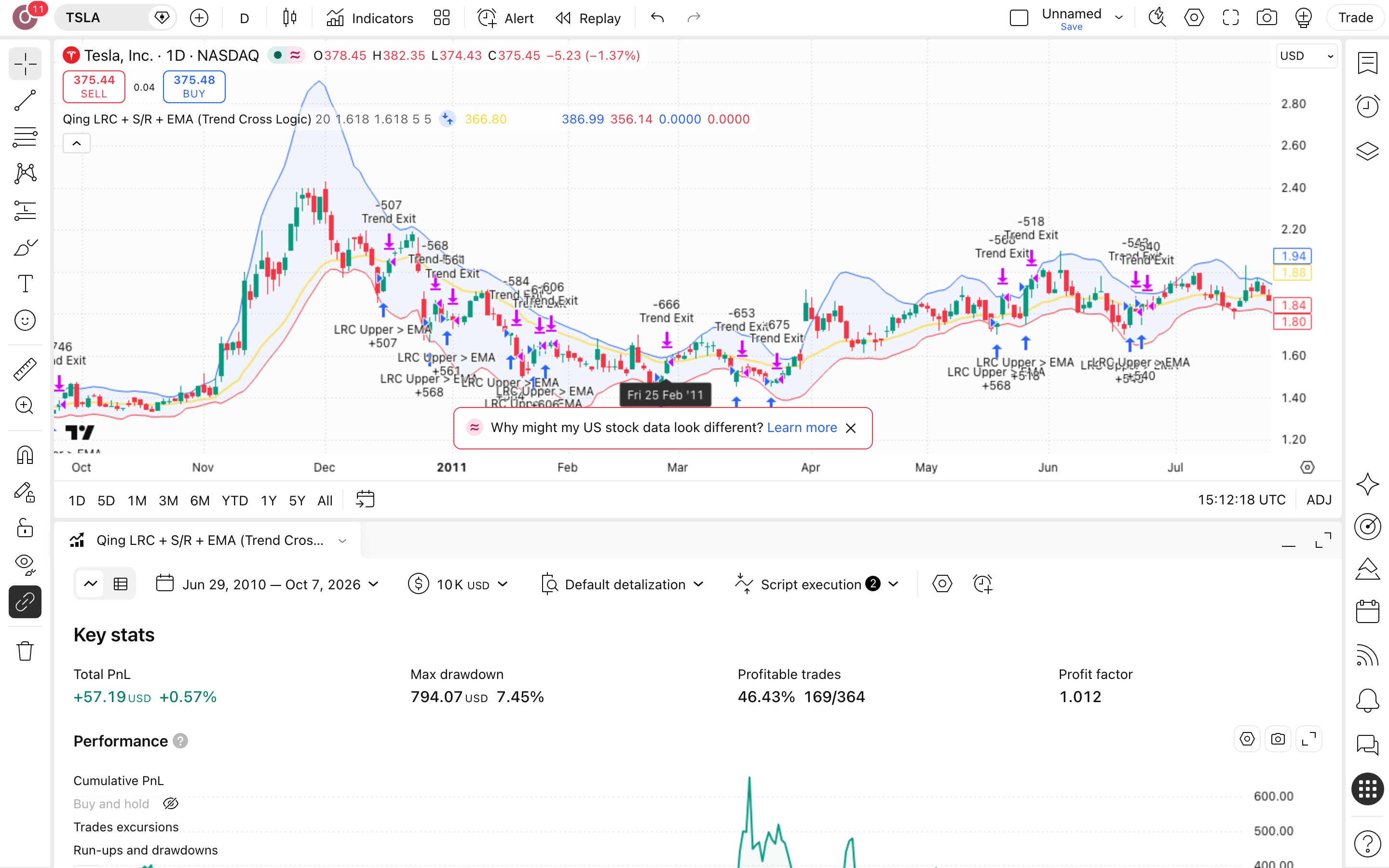Toggle Buy and hold visibility
The width and height of the screenshot is (1389, 868).
pyautogui.click(x=170, y=804)
